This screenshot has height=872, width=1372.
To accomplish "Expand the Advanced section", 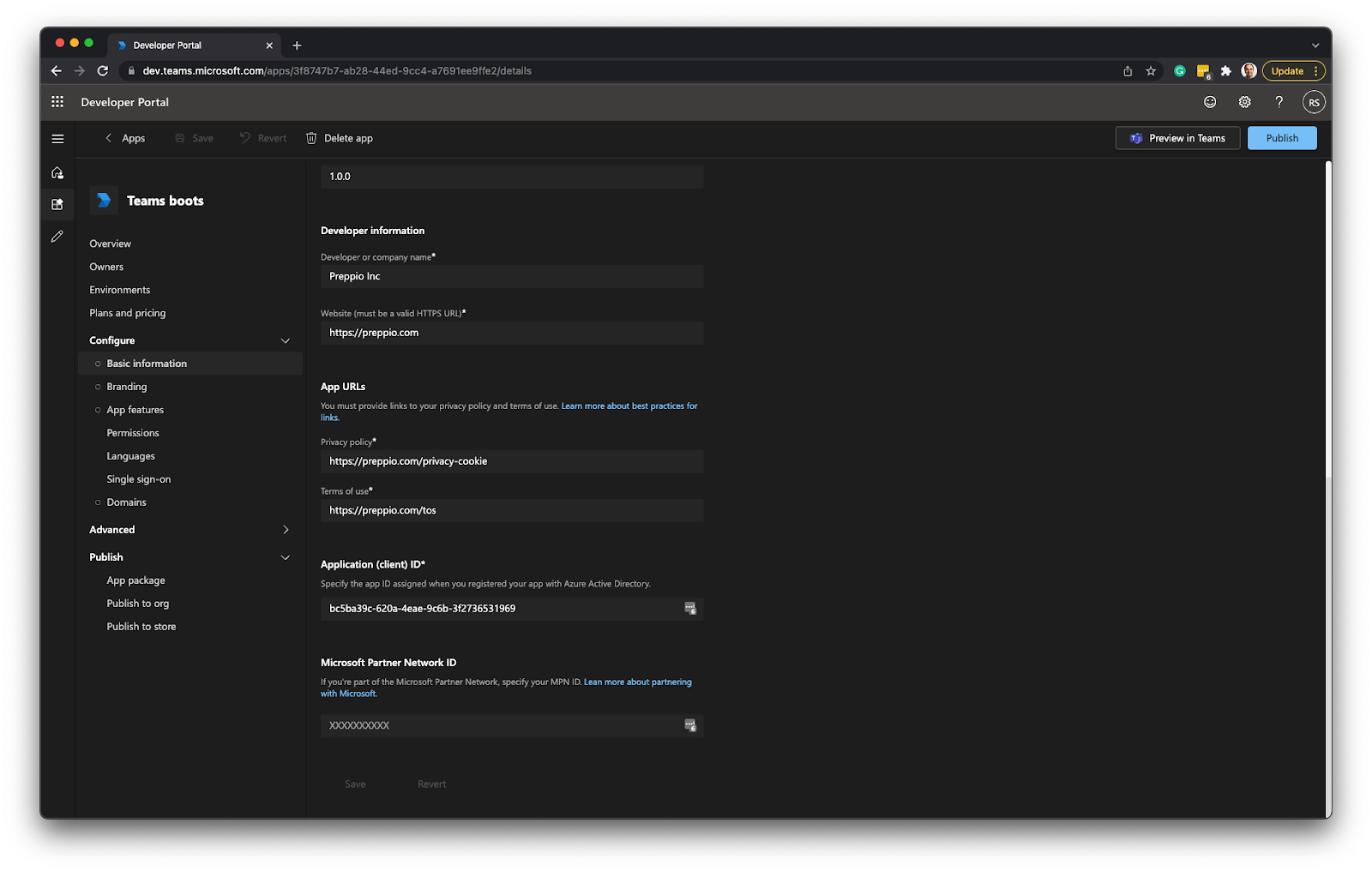I will click(x=286, y=530).
